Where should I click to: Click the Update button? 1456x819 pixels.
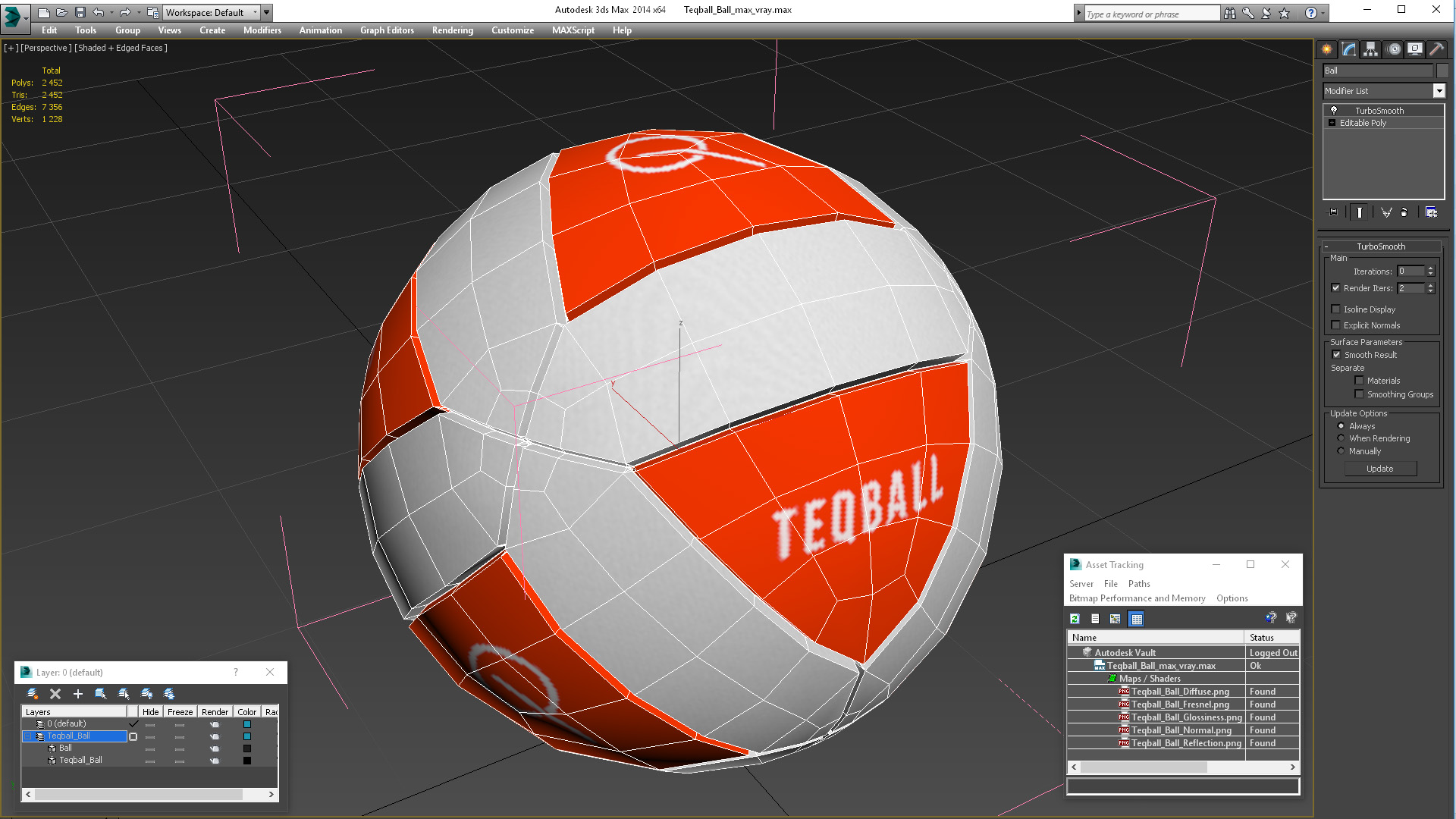[x=1379, y=469]
